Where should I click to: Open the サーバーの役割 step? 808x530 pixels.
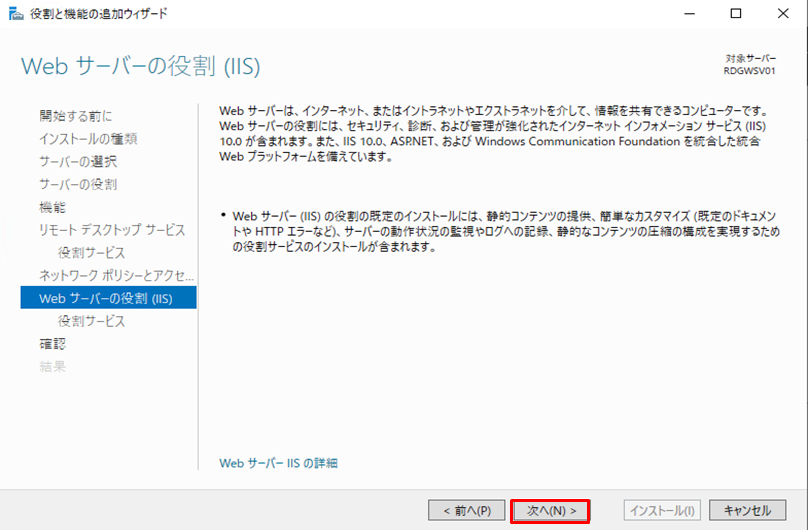[78, 184]
